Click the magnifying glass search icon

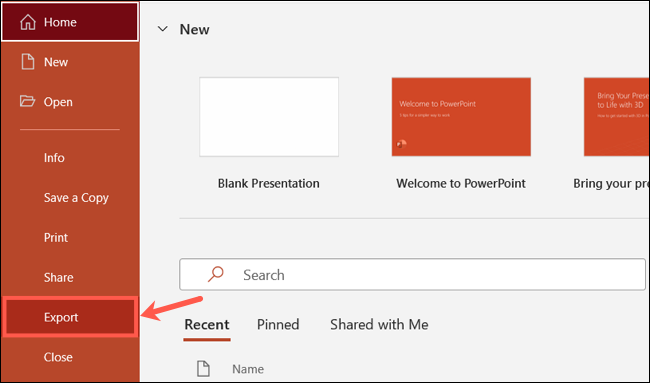pyautogui.click(x=216, y=274)
